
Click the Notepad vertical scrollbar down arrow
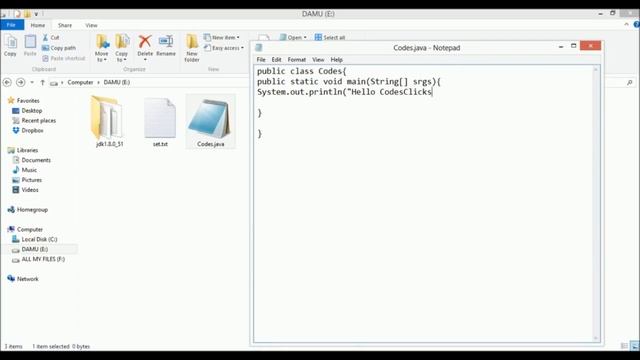tap(596, 338)
